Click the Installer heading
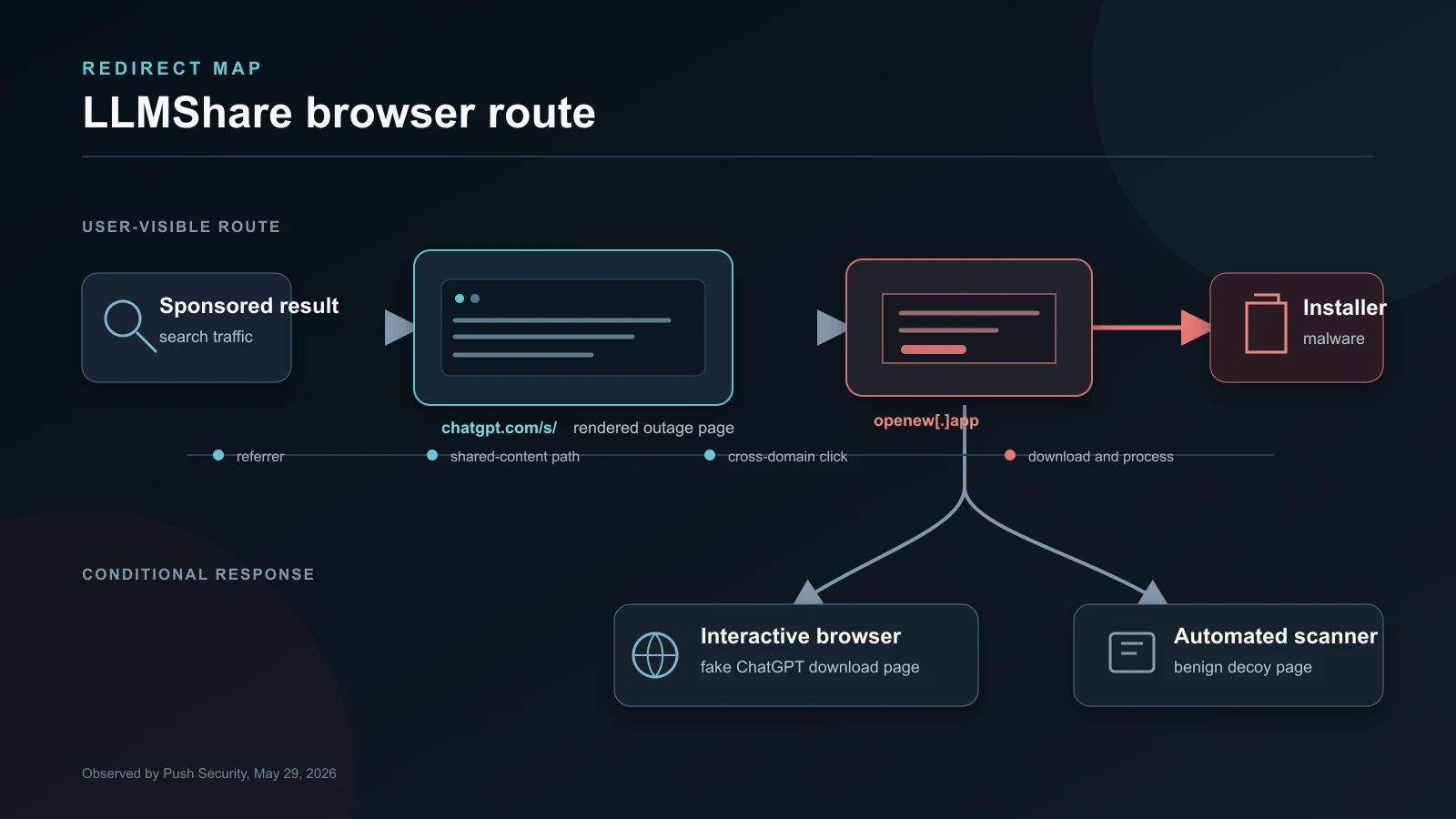This screenshot has width=1456, height=819. point(1344,308)
